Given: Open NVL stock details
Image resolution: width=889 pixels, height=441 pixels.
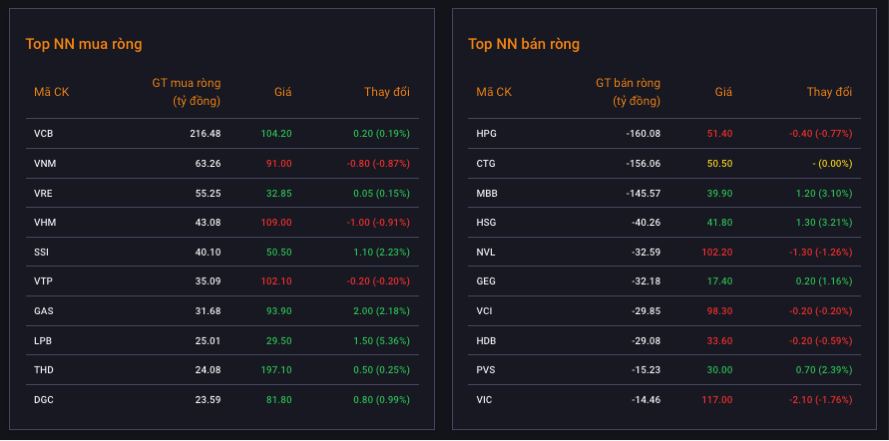Looking at the screenshot, I should 486,252.
